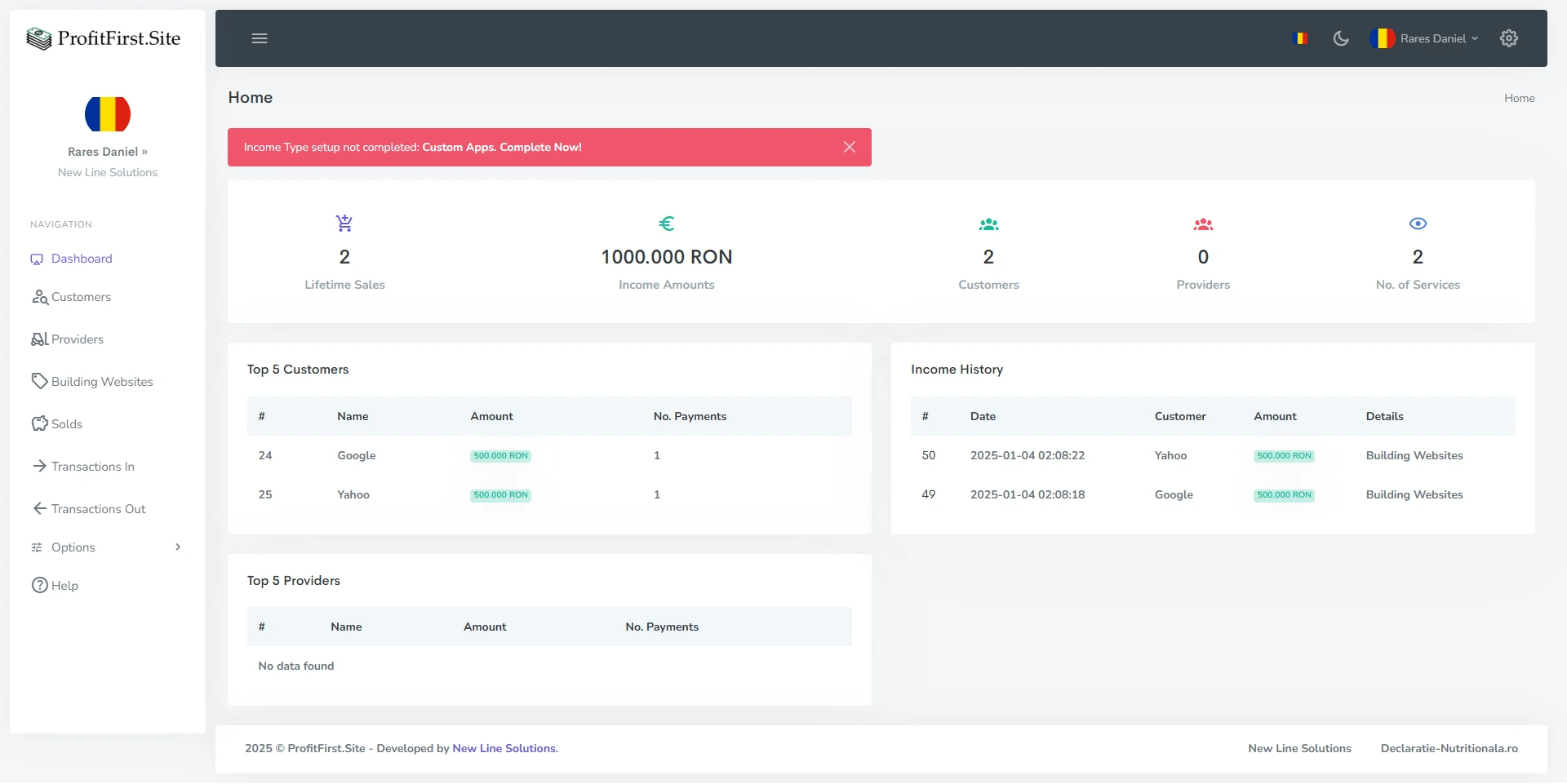The width and height of the screenshot is (1567, 784).
Task: Click the Transactions In arrow icon
Action: [39, 466]
